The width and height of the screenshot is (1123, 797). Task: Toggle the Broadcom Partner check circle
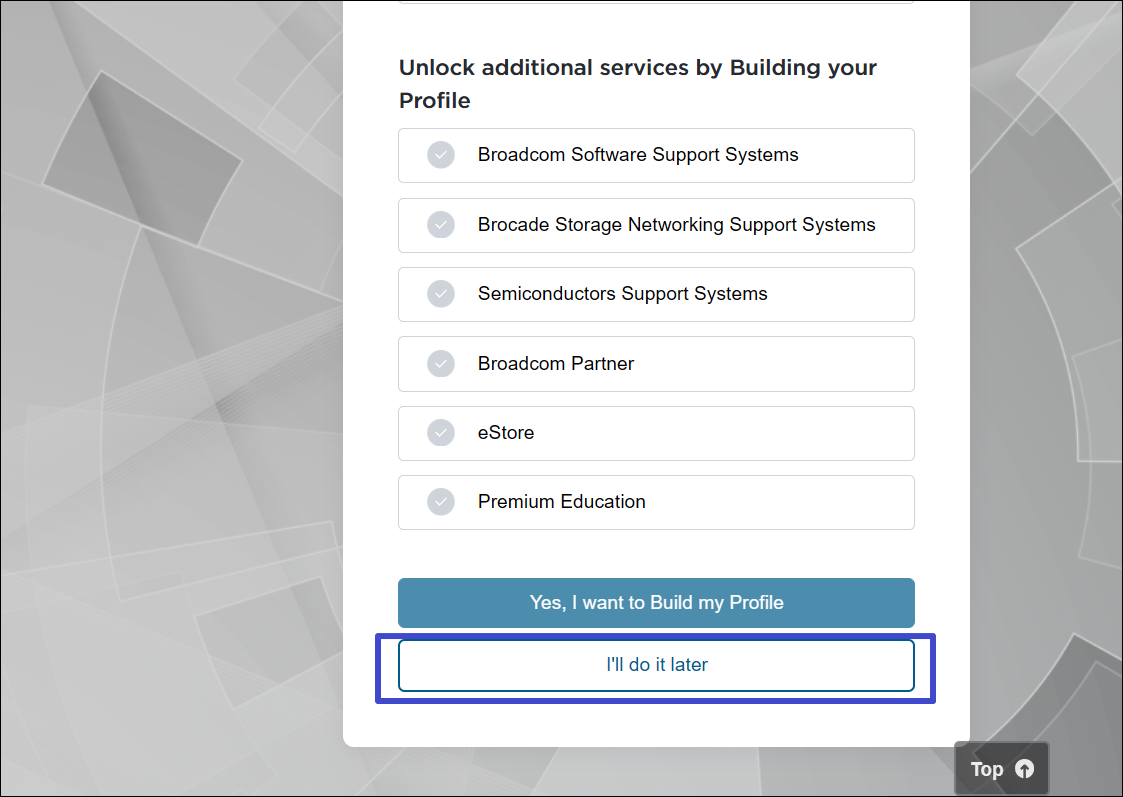(x=441, y=364)
